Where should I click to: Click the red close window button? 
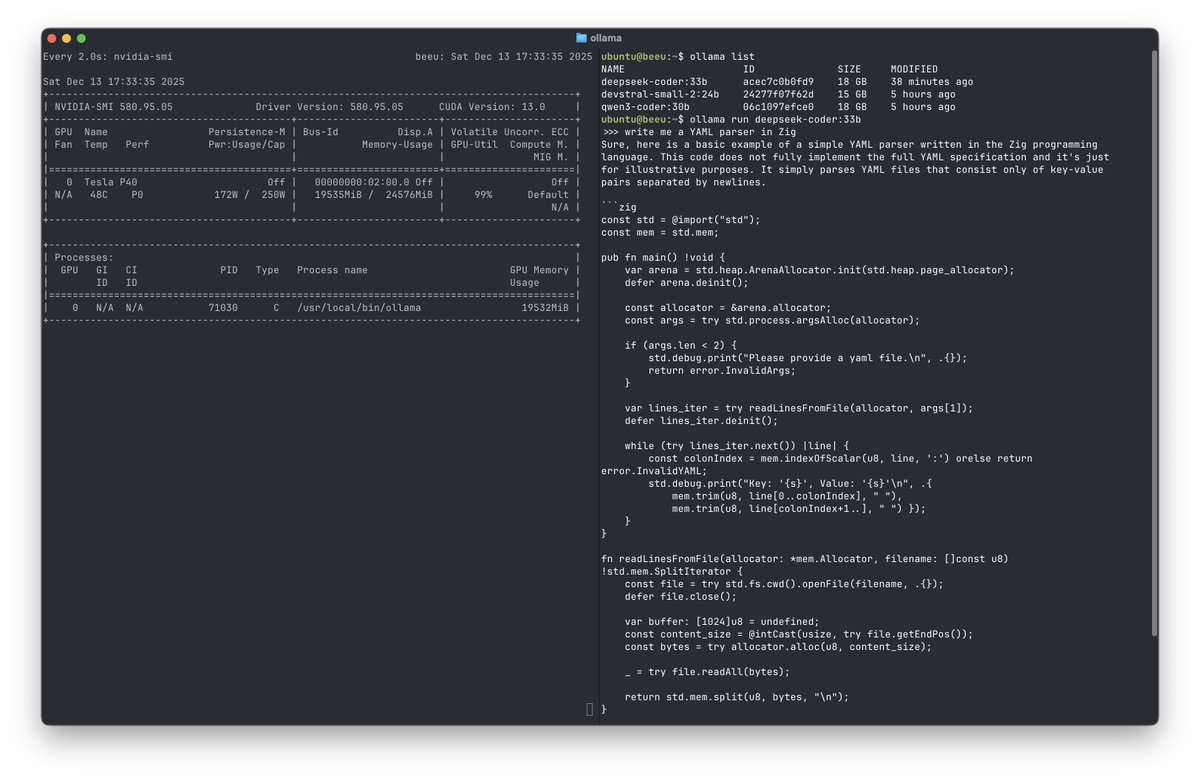click(x=52, y=38)
